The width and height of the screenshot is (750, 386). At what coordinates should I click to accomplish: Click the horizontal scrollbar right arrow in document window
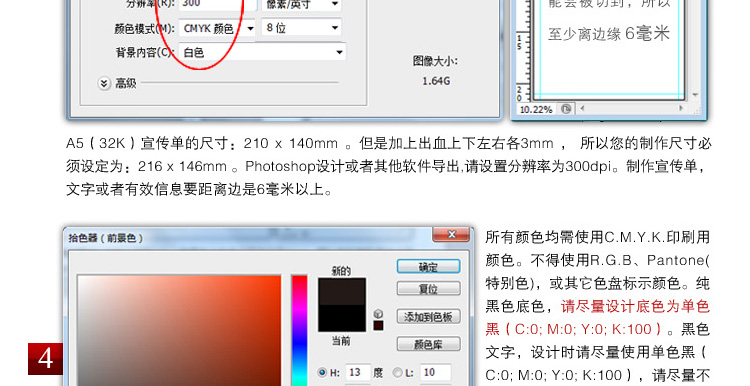(x=681, y=109)
